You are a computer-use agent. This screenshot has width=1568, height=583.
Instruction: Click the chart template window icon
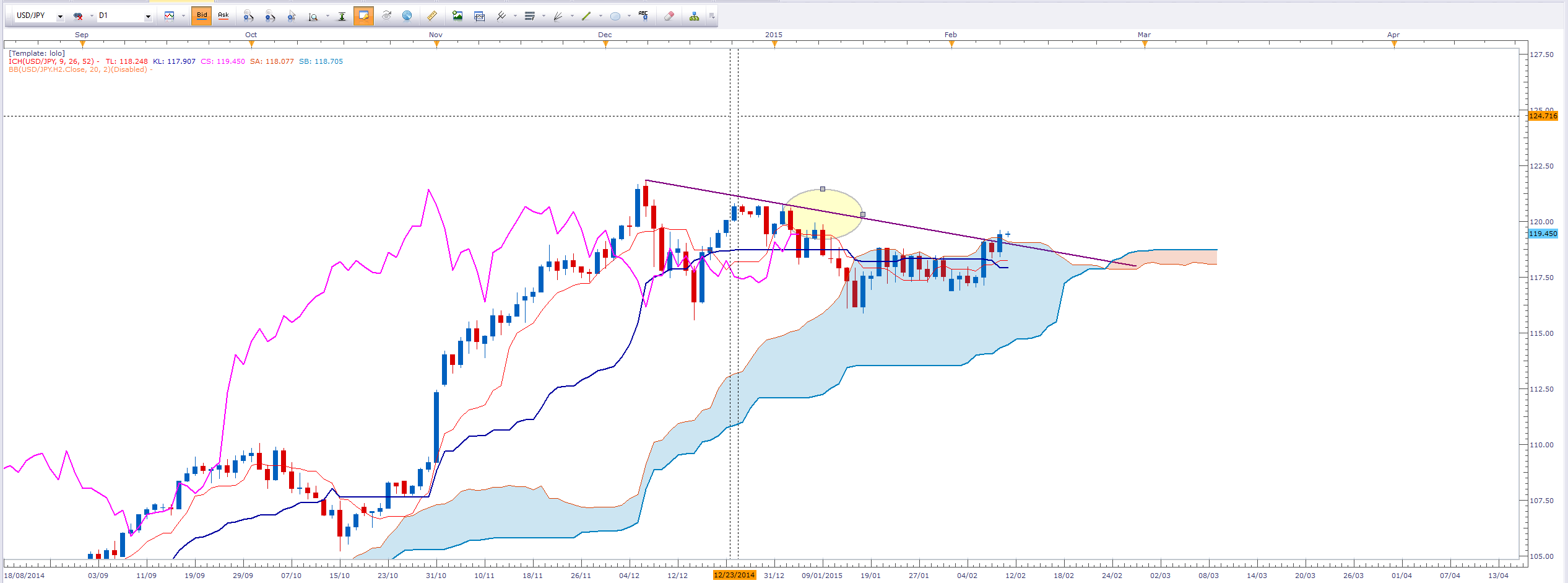coord(479,16)
